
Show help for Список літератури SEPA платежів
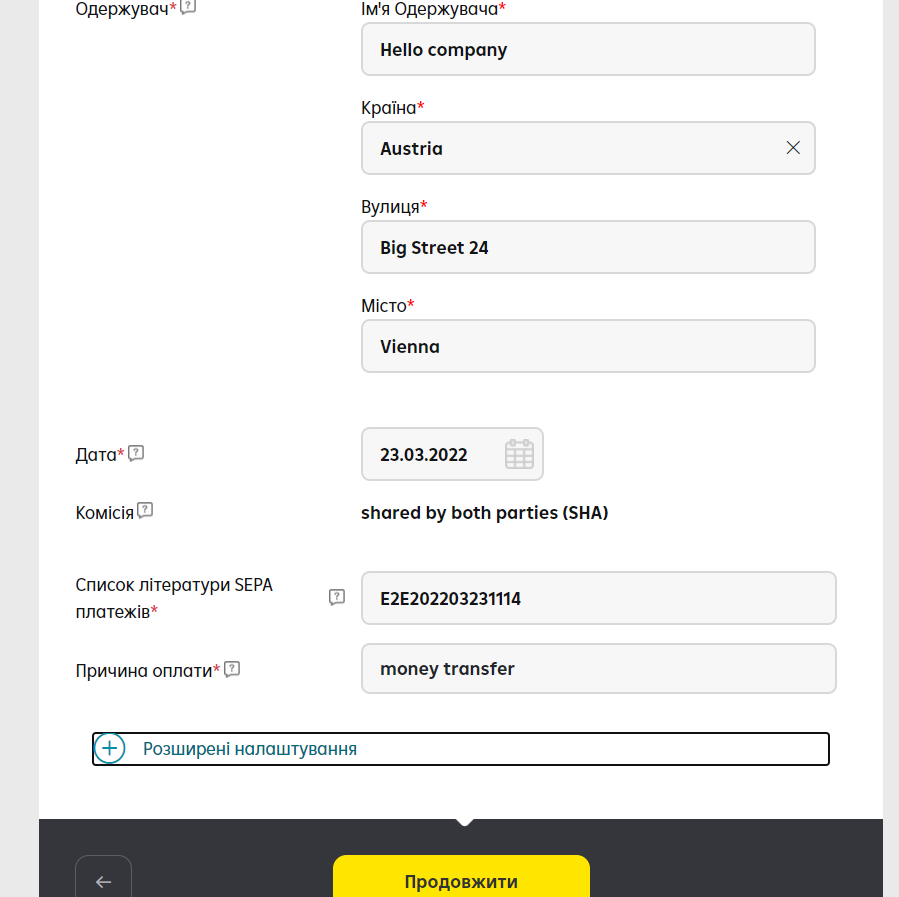[337, 597]
